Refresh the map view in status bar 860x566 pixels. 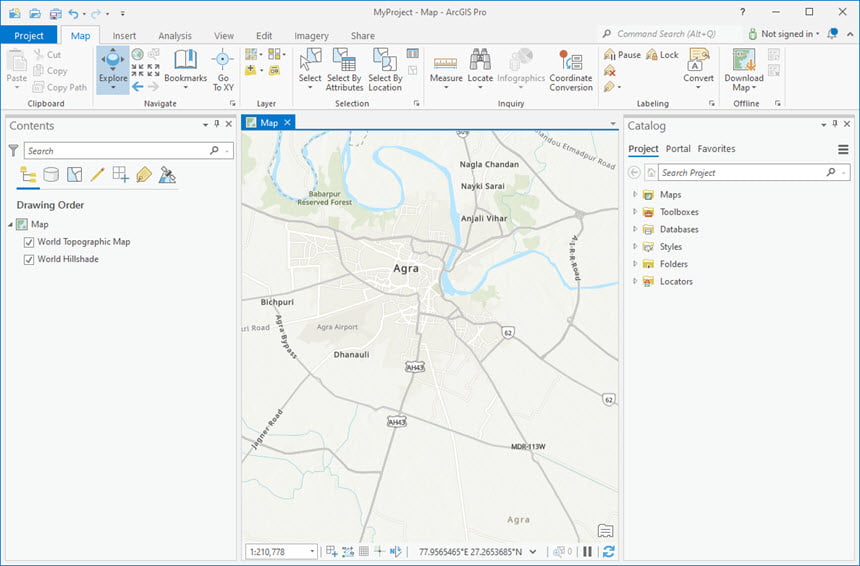pos(608,551)
